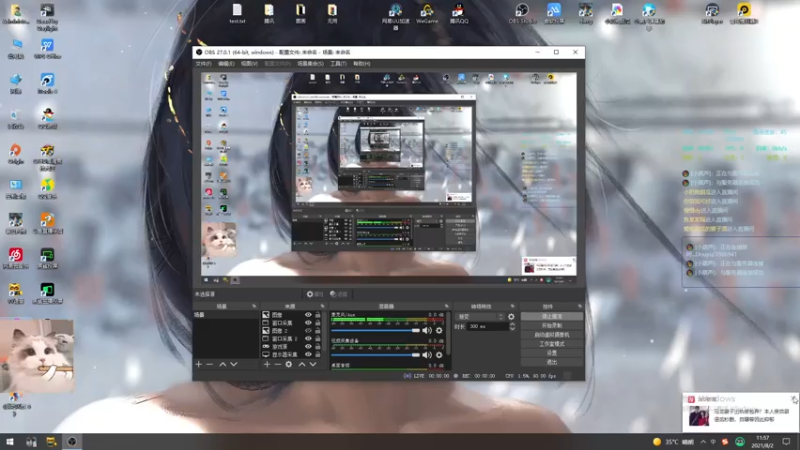Move source up in sources list

pos(302,364)
